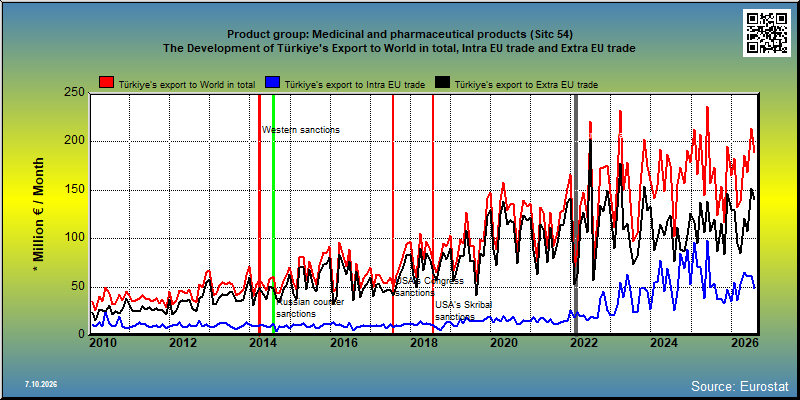The height and width of the screenshot is (400, 800).
Task: Click x-axis year 2014
Action: [261, 343]
